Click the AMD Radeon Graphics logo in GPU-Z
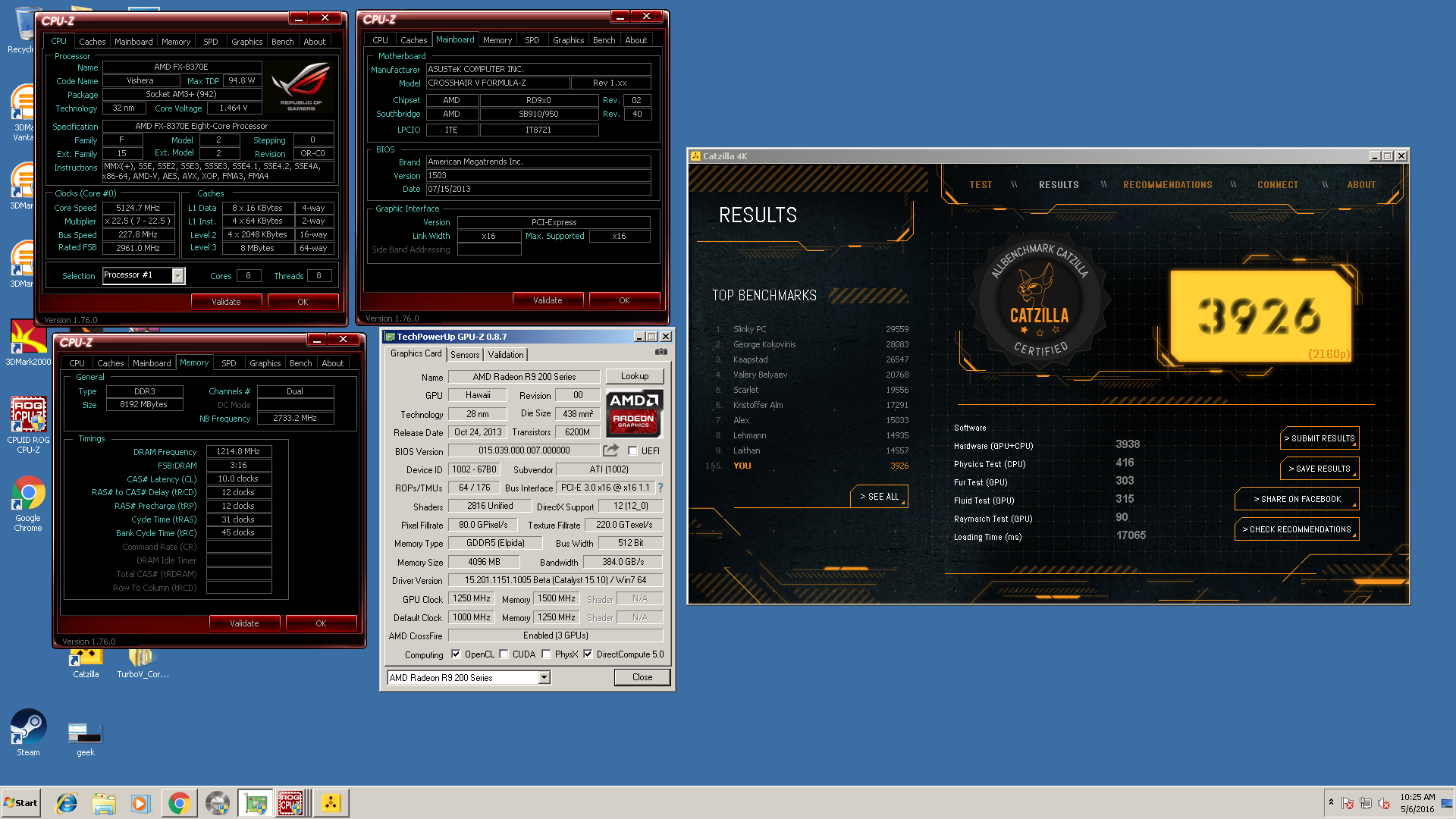The width and height of the screenshot is (1456, 819). point(635,413)
